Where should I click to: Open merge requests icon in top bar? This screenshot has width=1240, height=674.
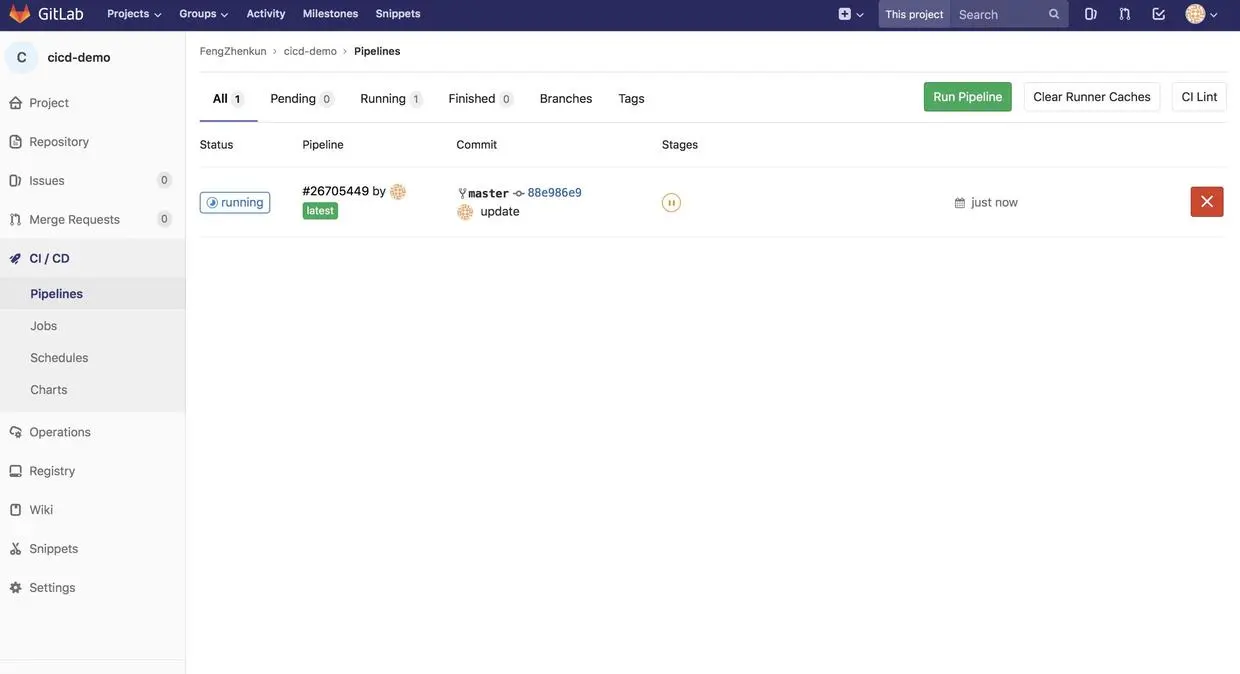pyautogui.click(x=1125, y=14)
